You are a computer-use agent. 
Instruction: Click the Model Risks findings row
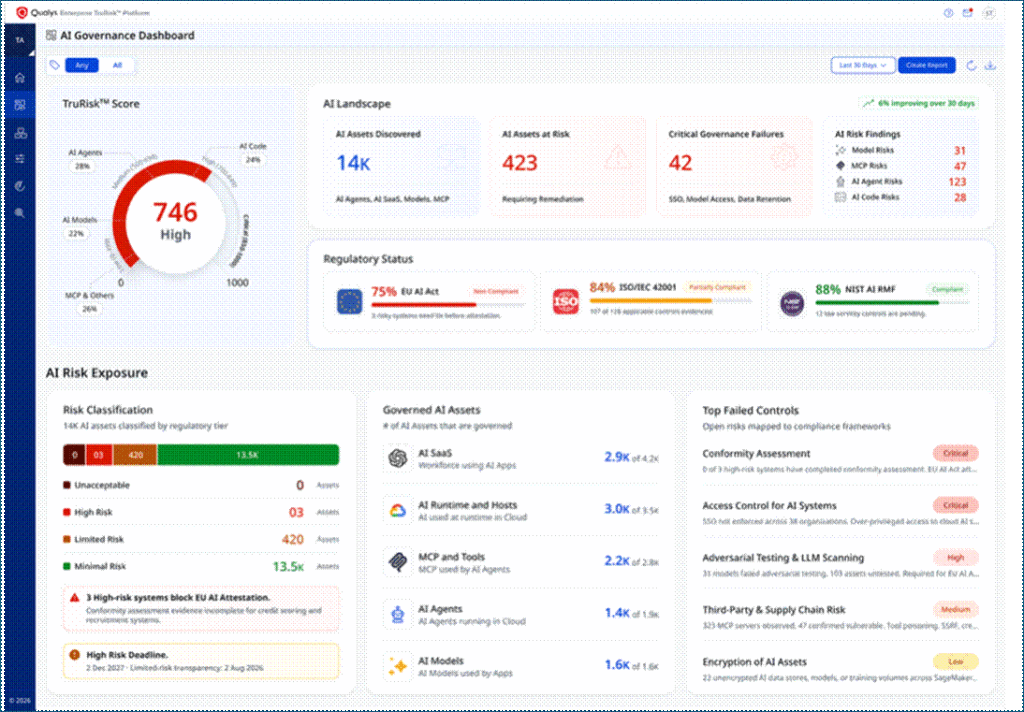[901, 150]
